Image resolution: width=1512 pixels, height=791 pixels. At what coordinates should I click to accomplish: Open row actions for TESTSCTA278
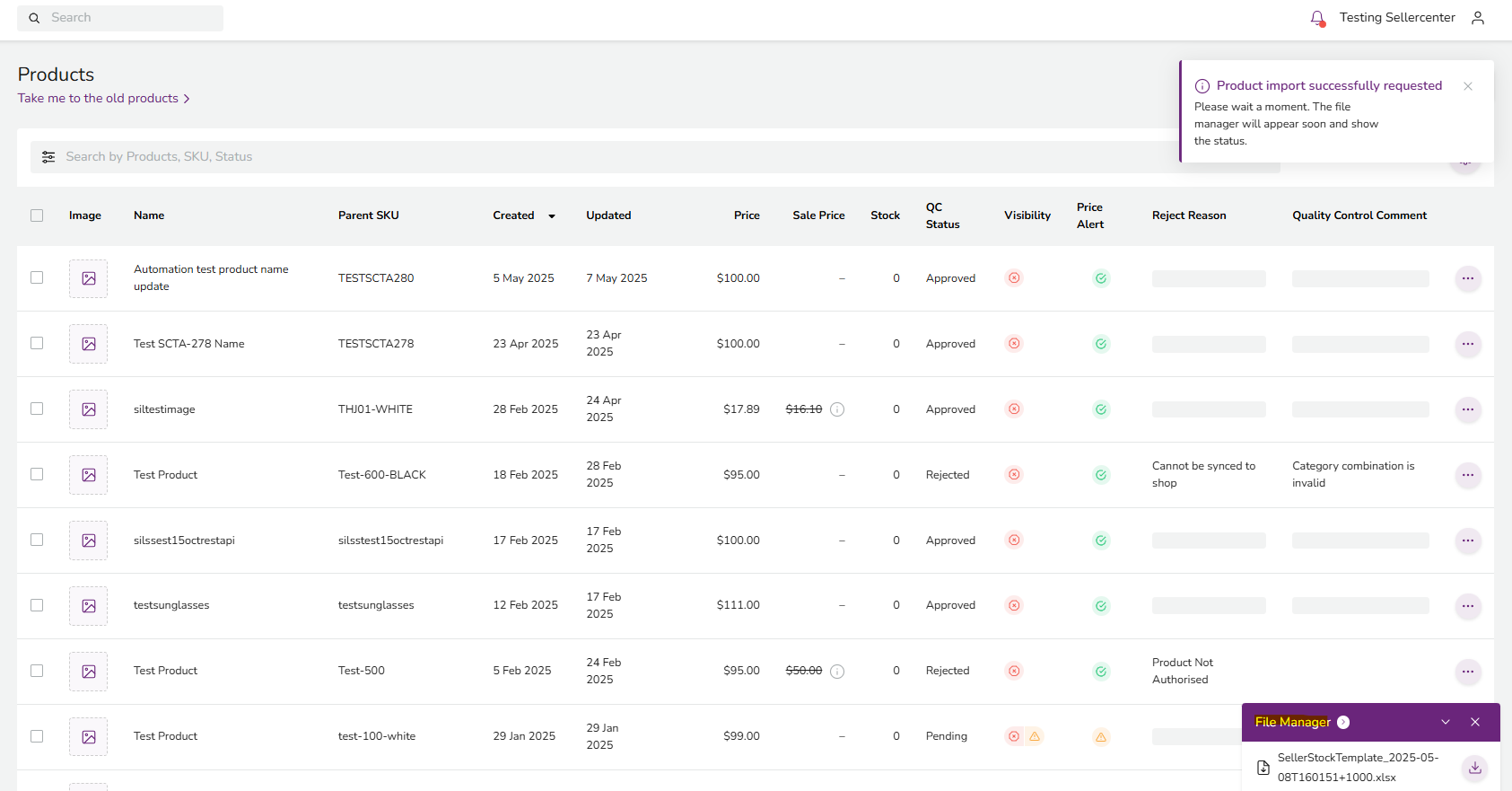point(1468,344)
